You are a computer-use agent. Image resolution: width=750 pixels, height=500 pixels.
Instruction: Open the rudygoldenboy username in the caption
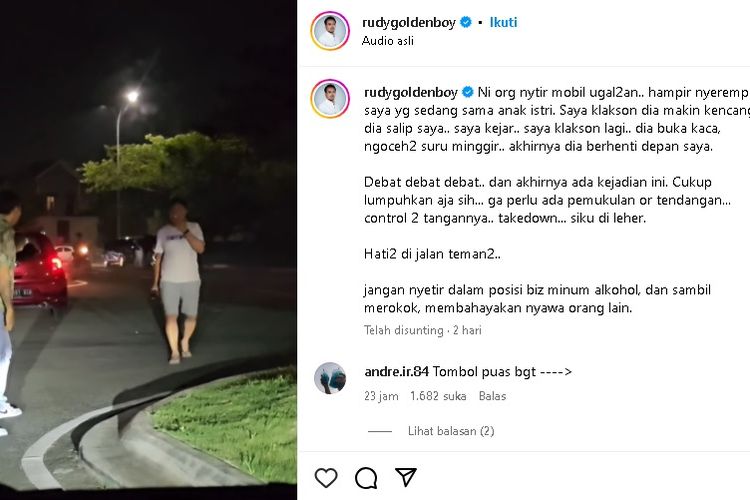point(411,92)
